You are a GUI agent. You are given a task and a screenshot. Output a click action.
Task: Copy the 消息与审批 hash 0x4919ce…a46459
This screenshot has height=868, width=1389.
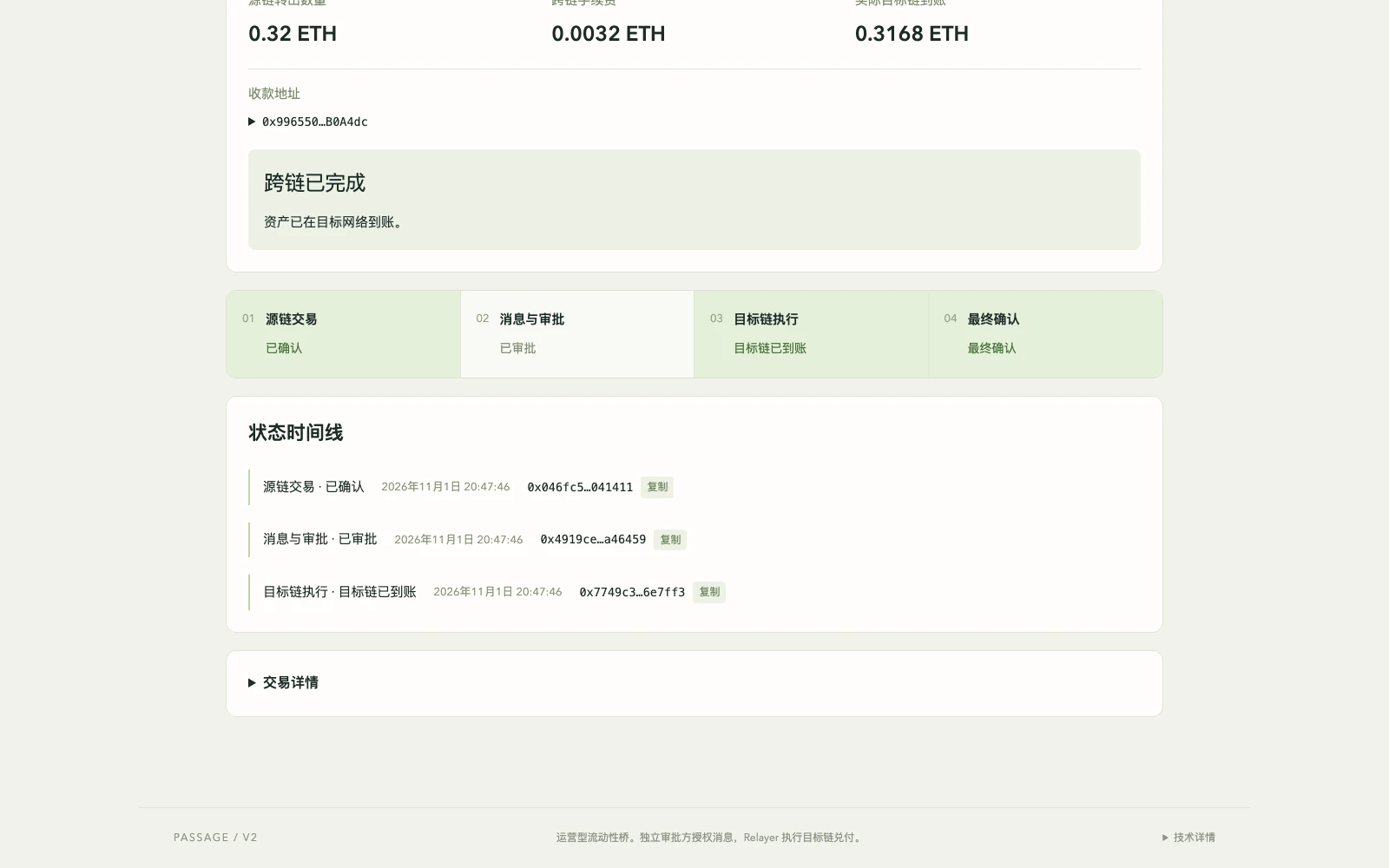pyautogui.click(x=670, y=540)
